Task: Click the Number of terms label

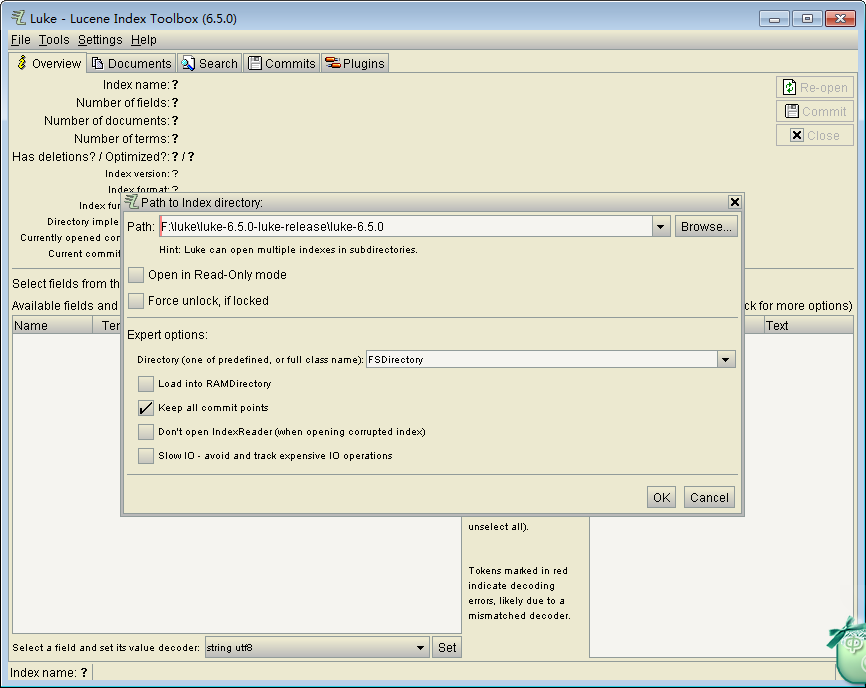Action: tap(122, 139)
